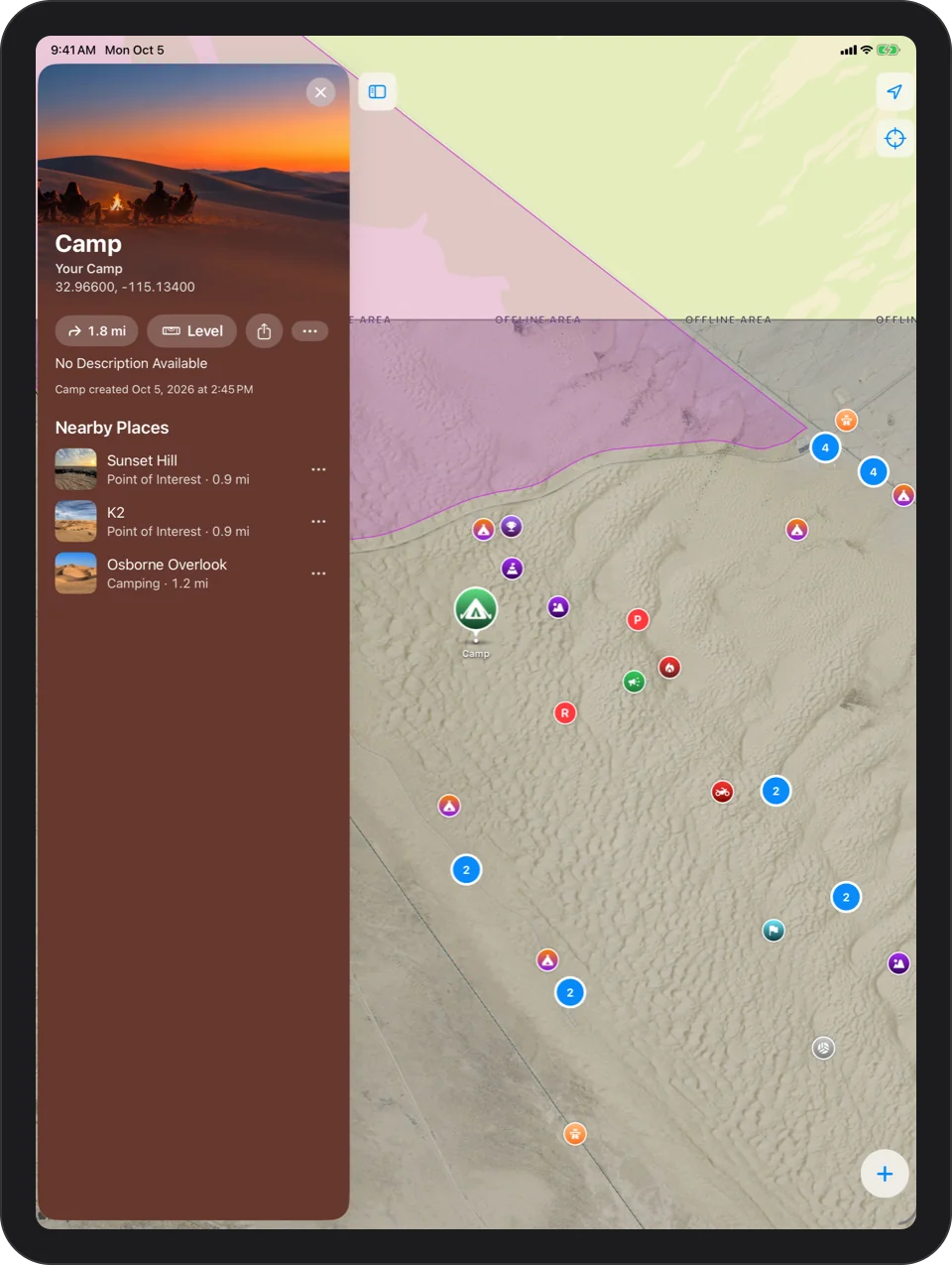Select the purple trophy map marker
This screenshot has height=1265, width=952.
click(x=511, y=527)
